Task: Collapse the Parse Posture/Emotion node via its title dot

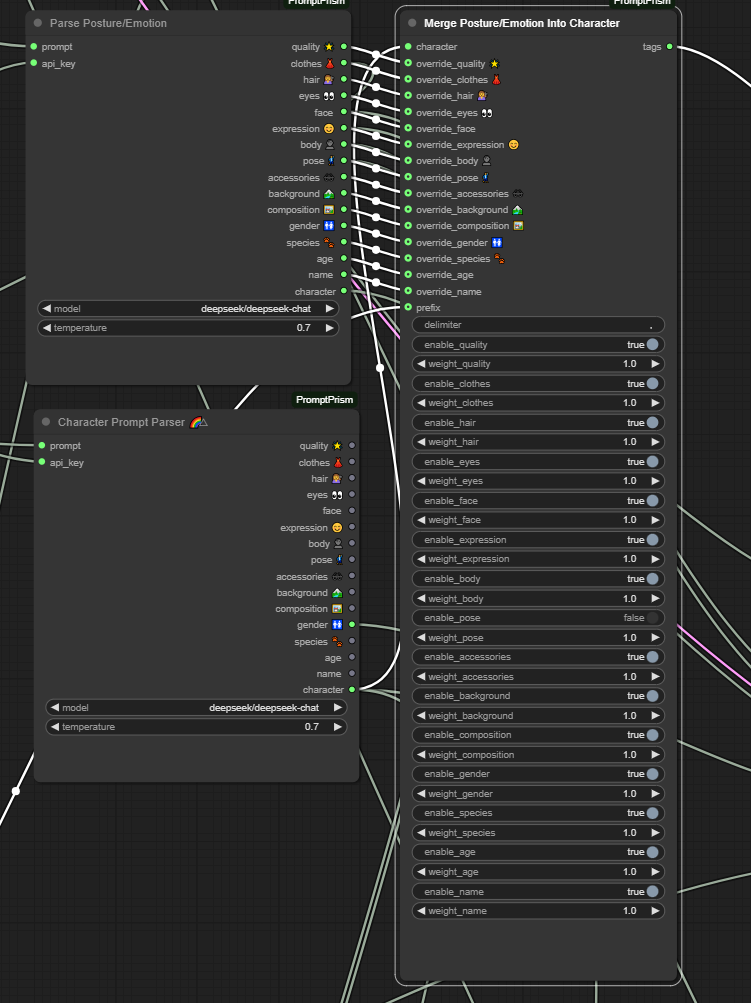Action: (38, 23)
